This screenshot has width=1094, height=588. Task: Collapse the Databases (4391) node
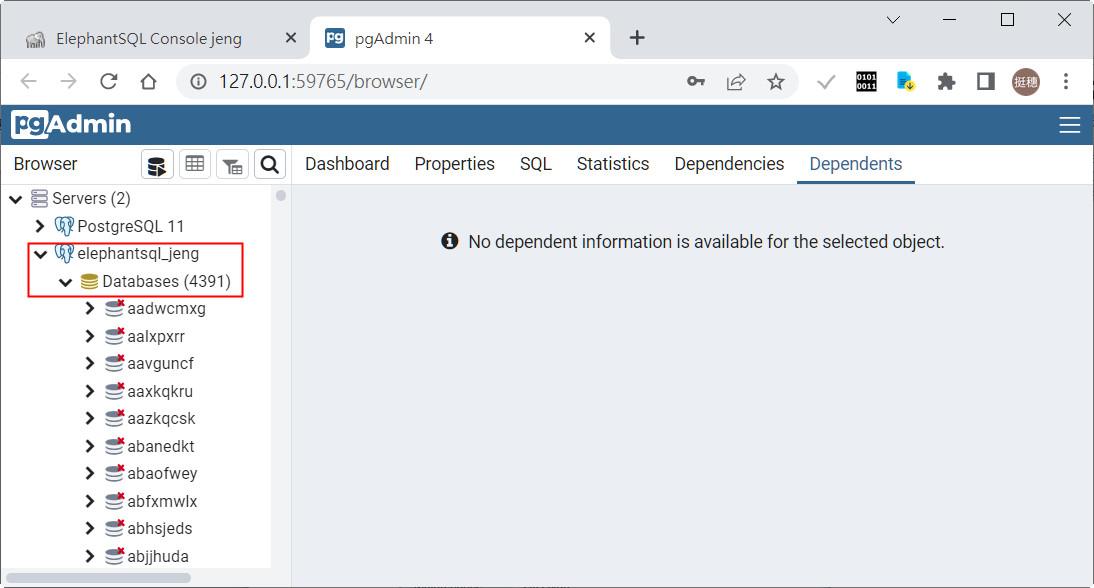coord(66,282)
